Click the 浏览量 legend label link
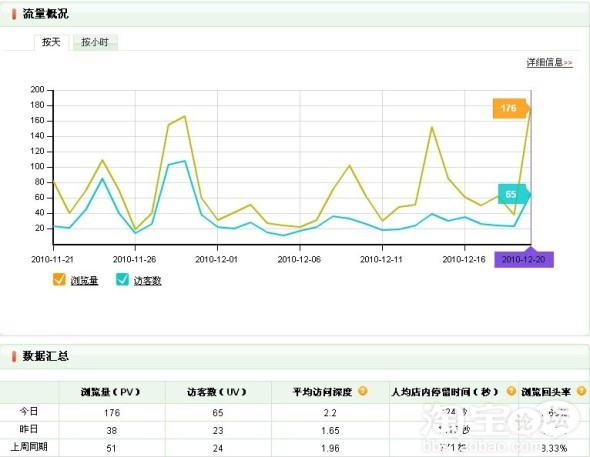Viewport: 590px width, 457px height. coord(84,281)
